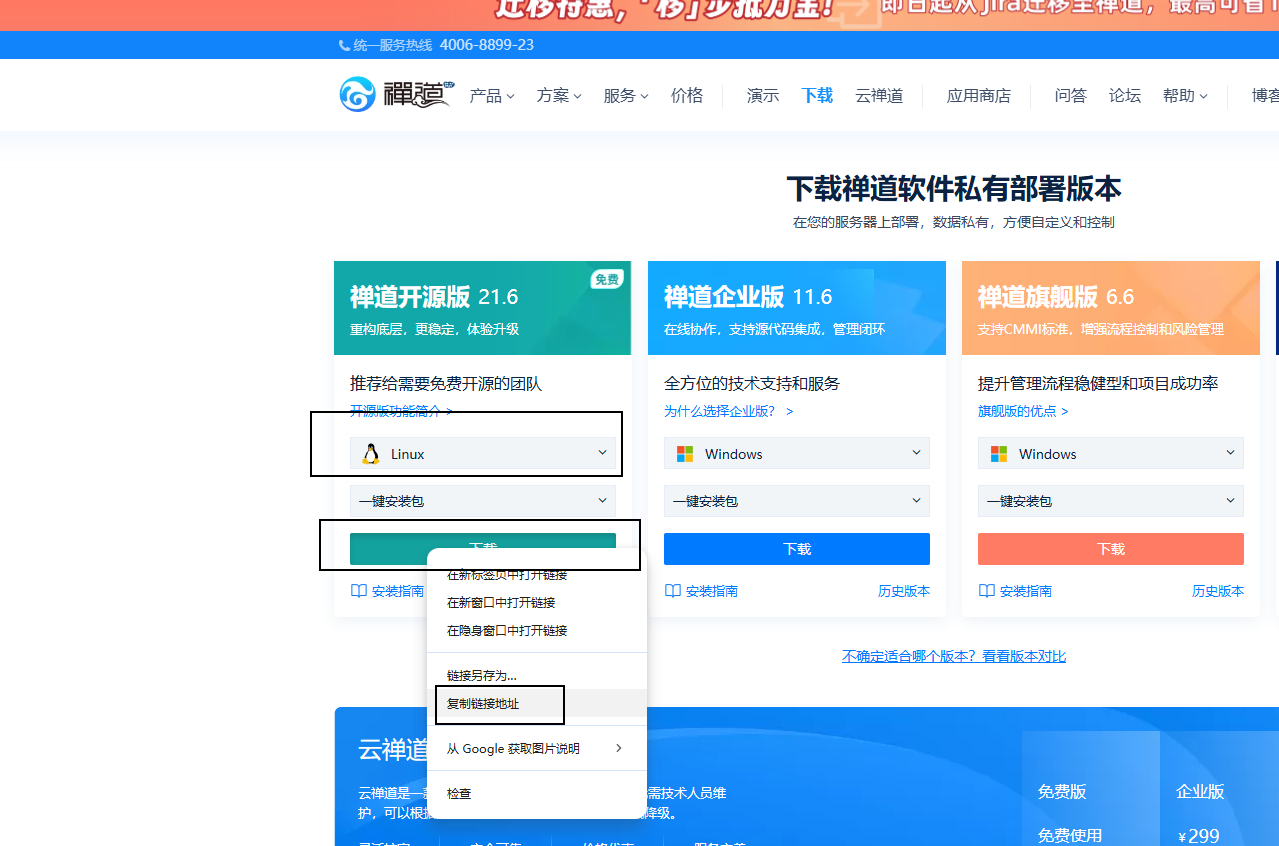This screenshot has height=846, width=1279.
Task: Choose 检查 from the context menu
Action: point(537,793)
